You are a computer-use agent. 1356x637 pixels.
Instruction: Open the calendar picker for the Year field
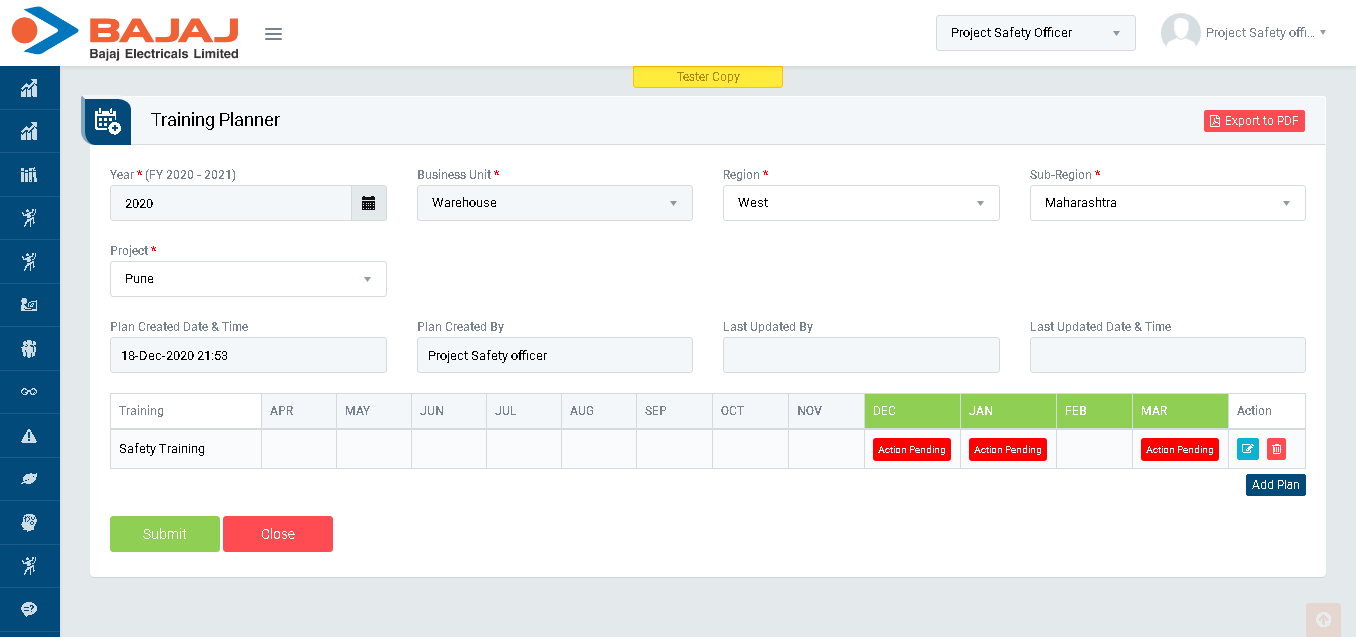point(368,203)
